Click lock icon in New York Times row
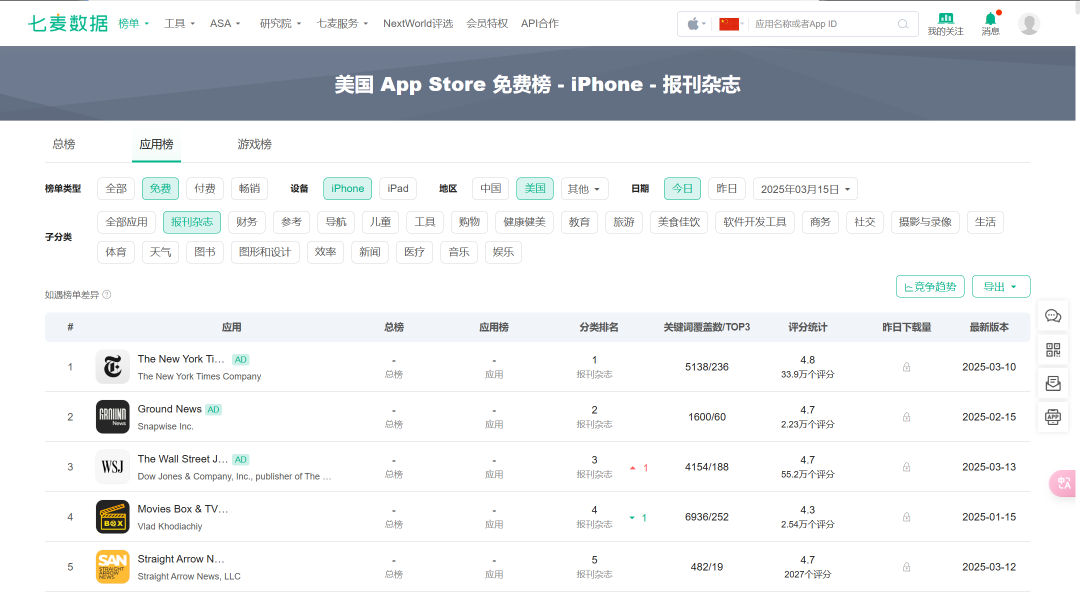 (x=906, y=367)
